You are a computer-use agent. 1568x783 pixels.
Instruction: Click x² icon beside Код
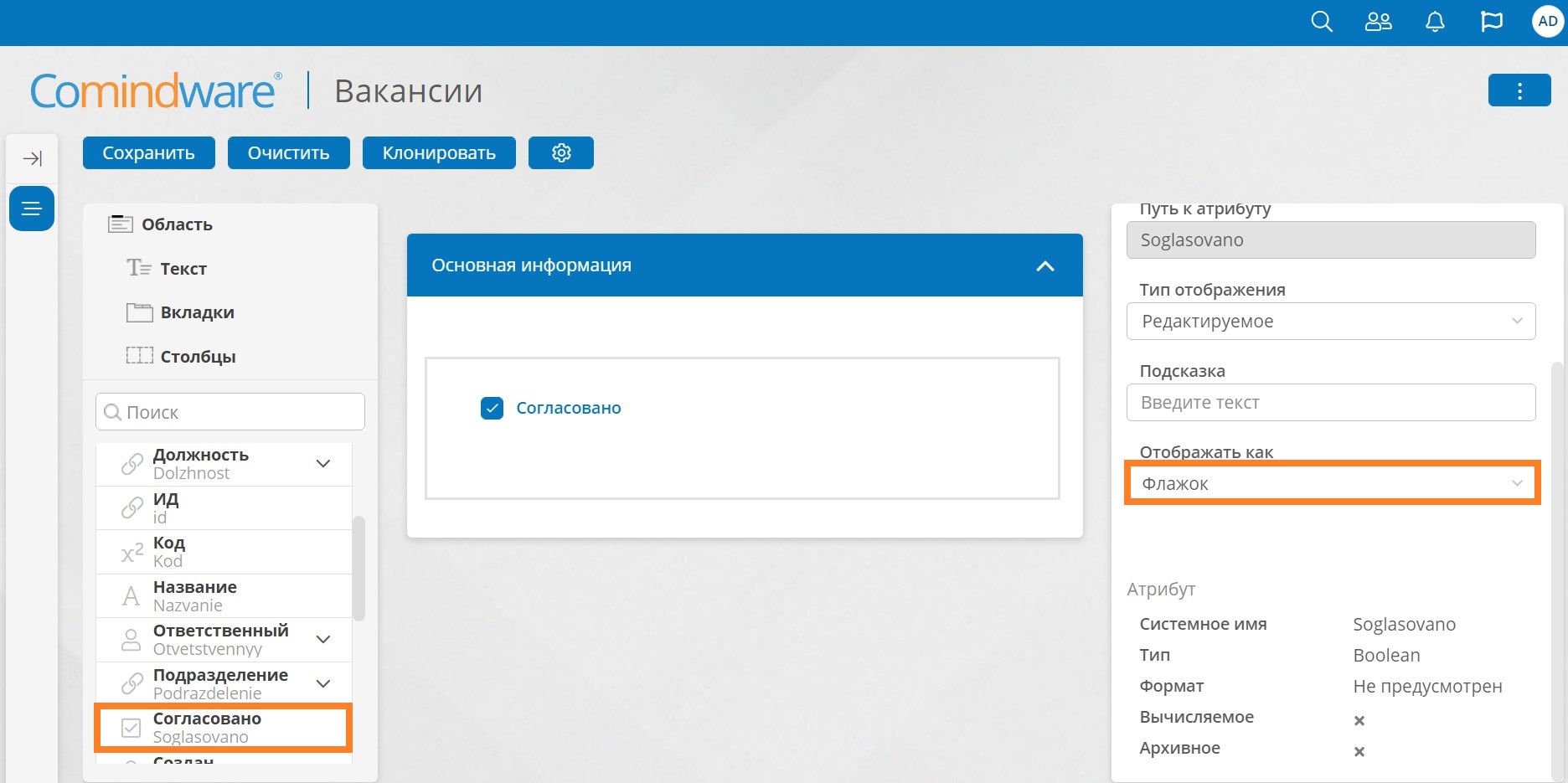pos(132,553)
